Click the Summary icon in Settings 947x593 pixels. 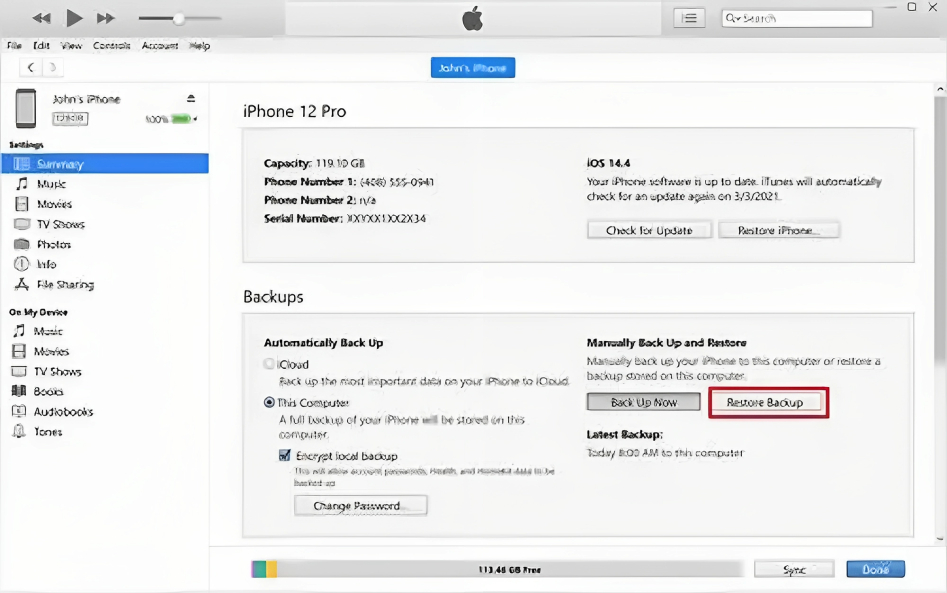tap(22, 164)
